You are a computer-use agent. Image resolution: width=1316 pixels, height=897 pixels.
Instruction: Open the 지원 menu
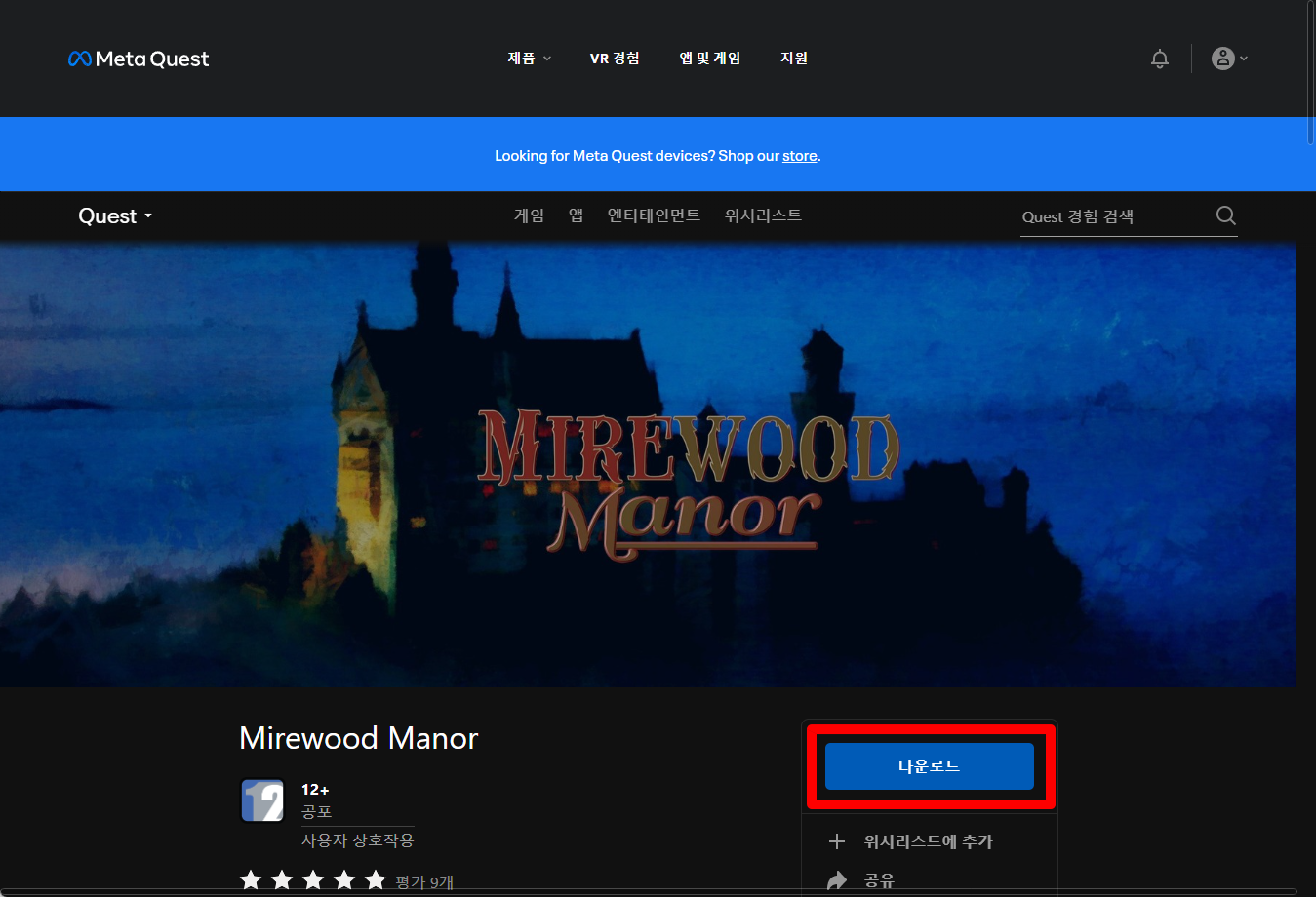(x=794, y=58)
